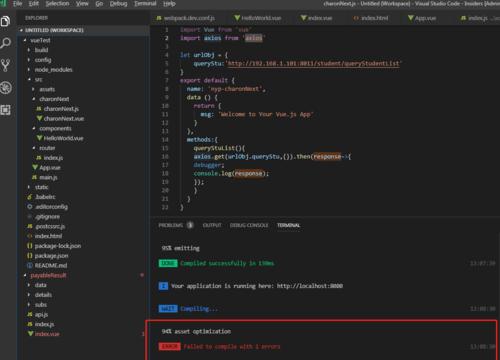Open index.html in the file tree
Image resolution: width=500 pixels, height=360 pixels.
48,236
